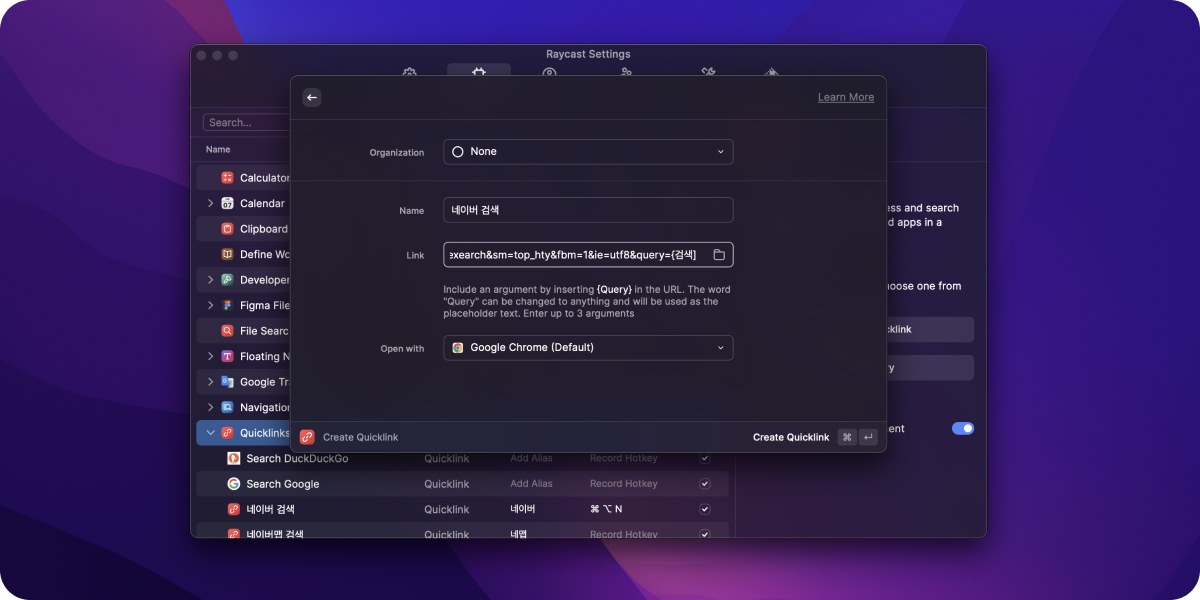The width and height of the screenshot is (1200, 600).
Task: Click the ⌘⌥N hotkey of 네이버 검색
Action: coord(606,509)
